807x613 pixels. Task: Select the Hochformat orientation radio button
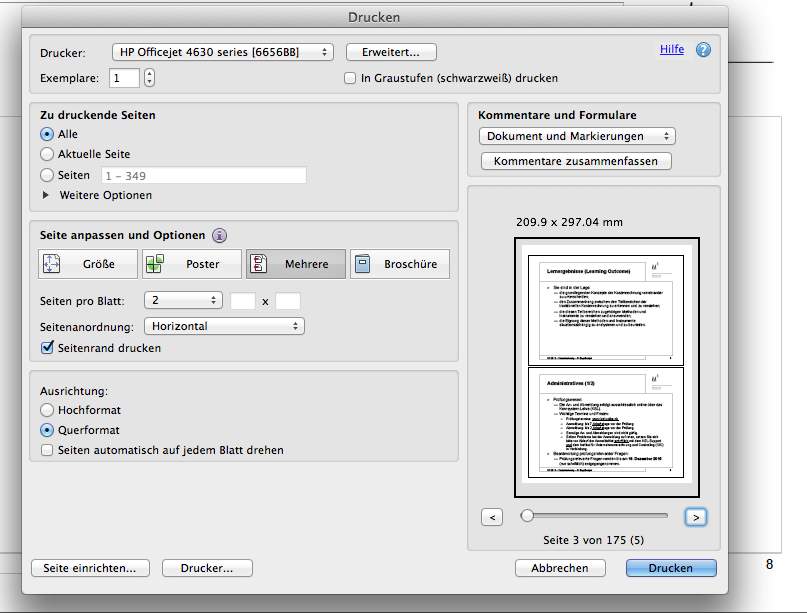pos(46,410)
